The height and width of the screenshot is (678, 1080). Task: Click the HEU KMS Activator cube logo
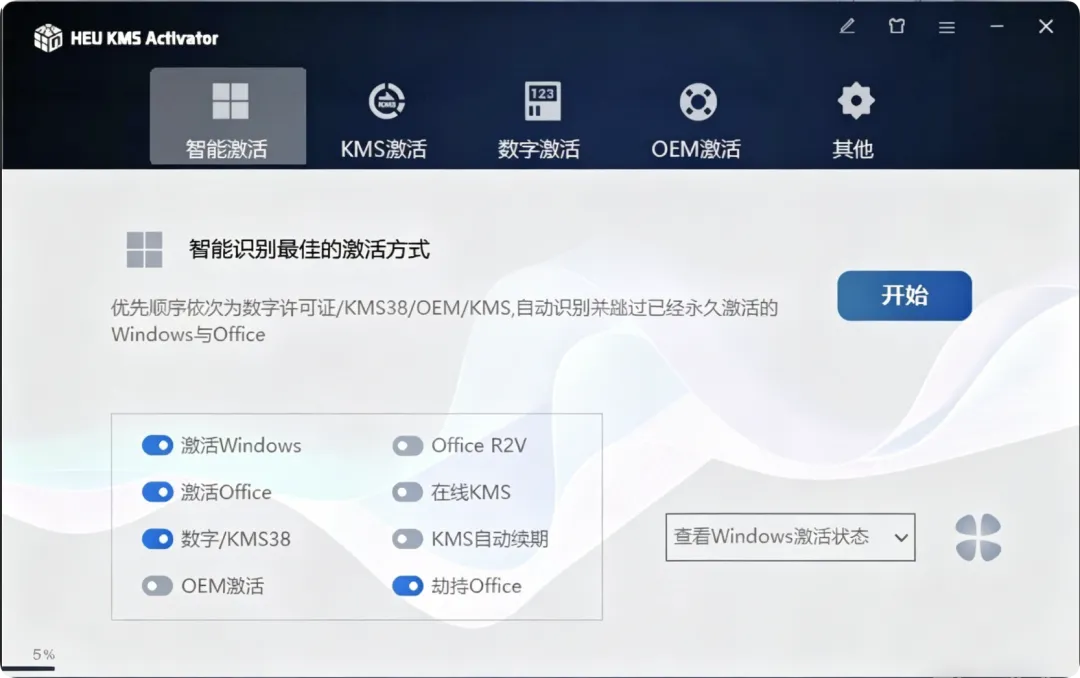(48, 38)
